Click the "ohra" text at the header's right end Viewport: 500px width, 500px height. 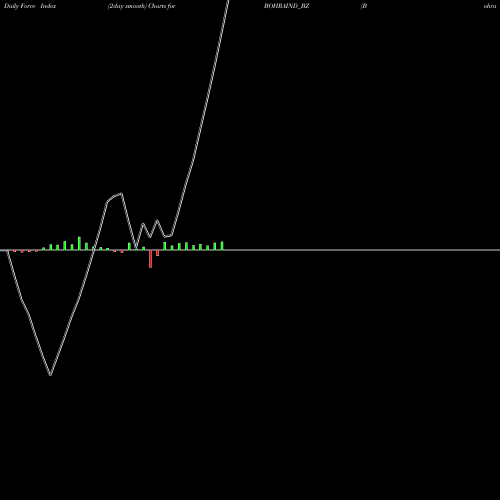[490, 6]
